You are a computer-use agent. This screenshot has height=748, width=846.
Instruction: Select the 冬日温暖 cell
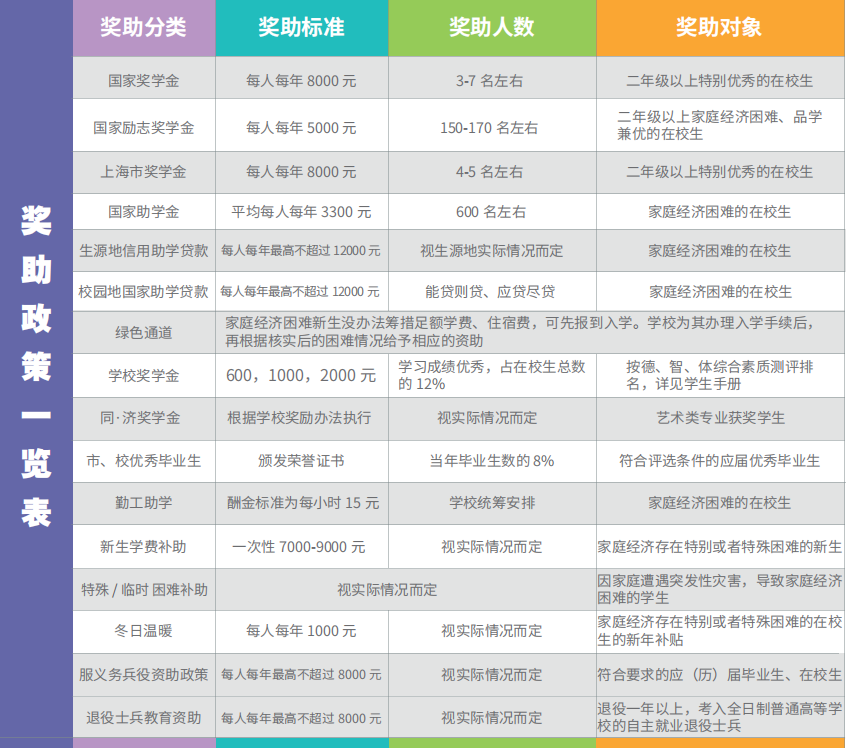(144, 631)
